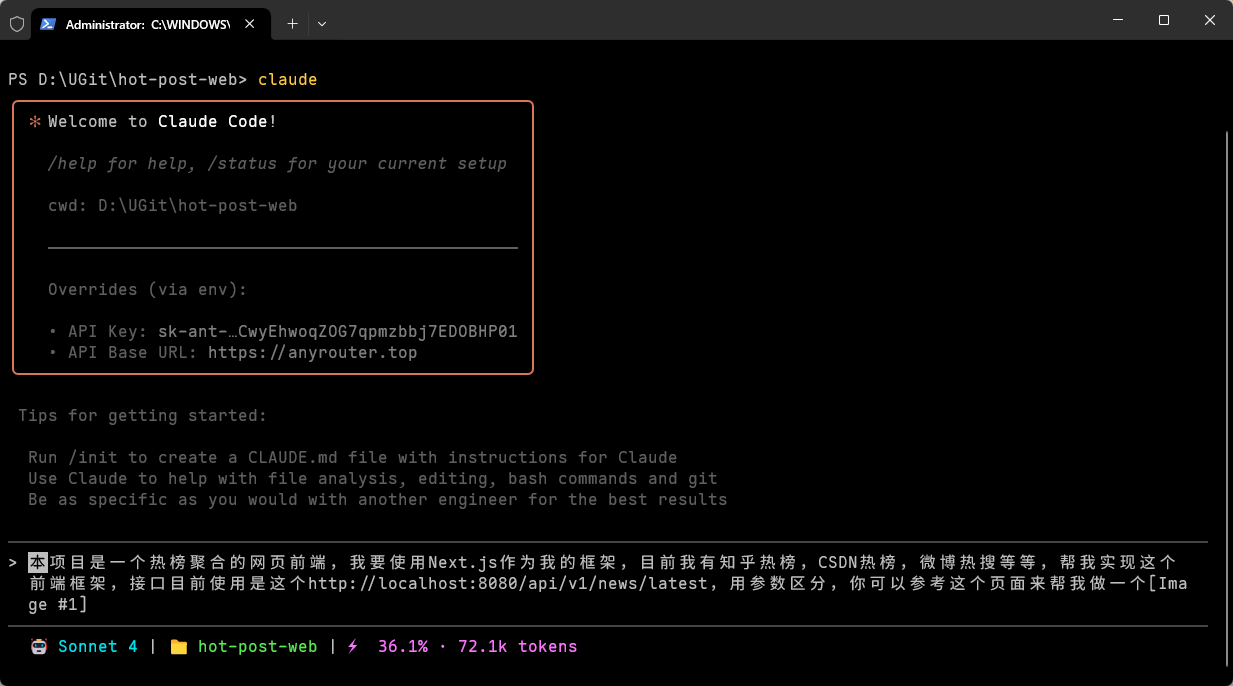Click the robot icon next to Sonnet 4

click(39, 647)
